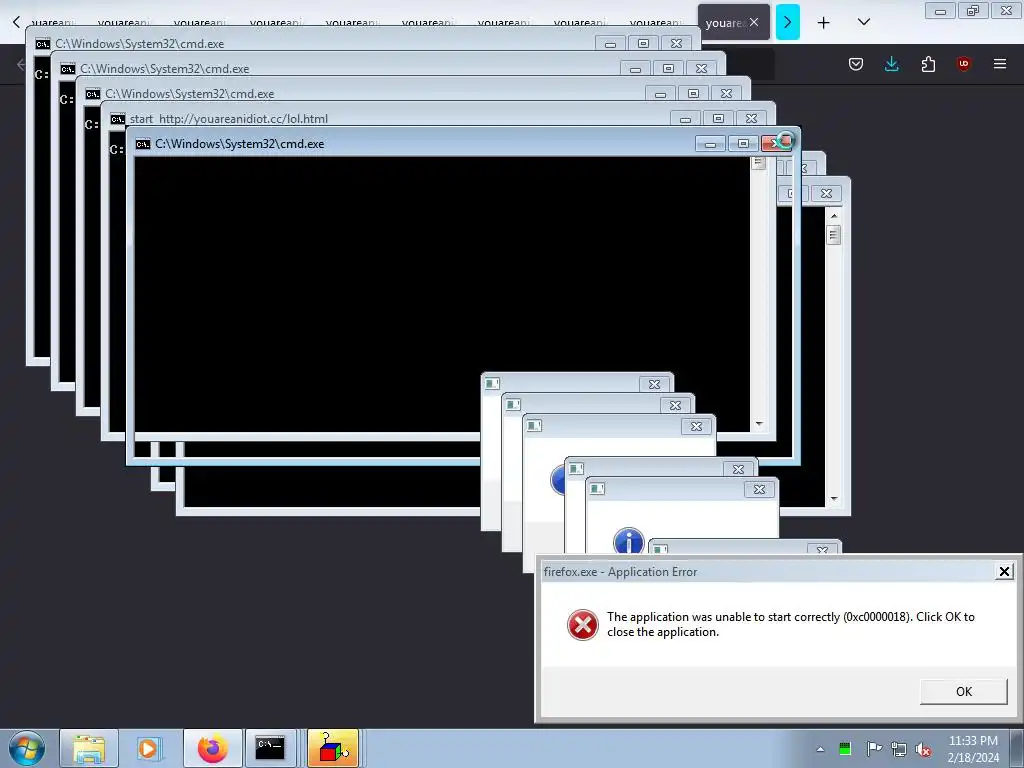The height and width of the screenshot is (768, 1024).
Task: Minimize the Firefox browser window
Action: (x=940, y=11)
